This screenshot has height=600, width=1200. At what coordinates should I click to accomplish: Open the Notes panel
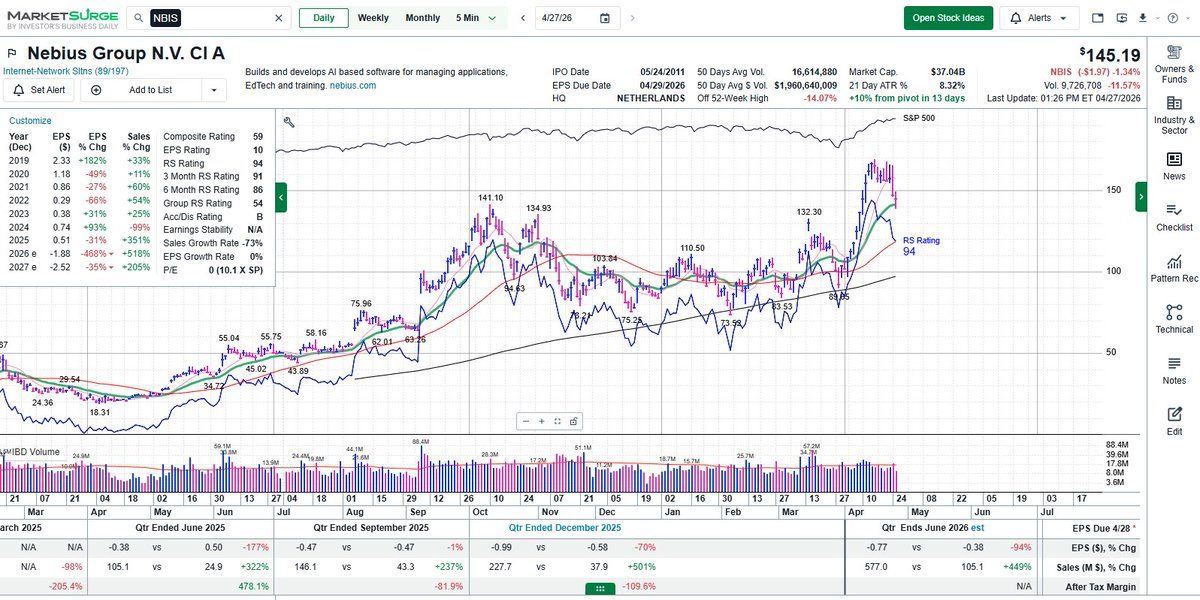coord(1174,370)
